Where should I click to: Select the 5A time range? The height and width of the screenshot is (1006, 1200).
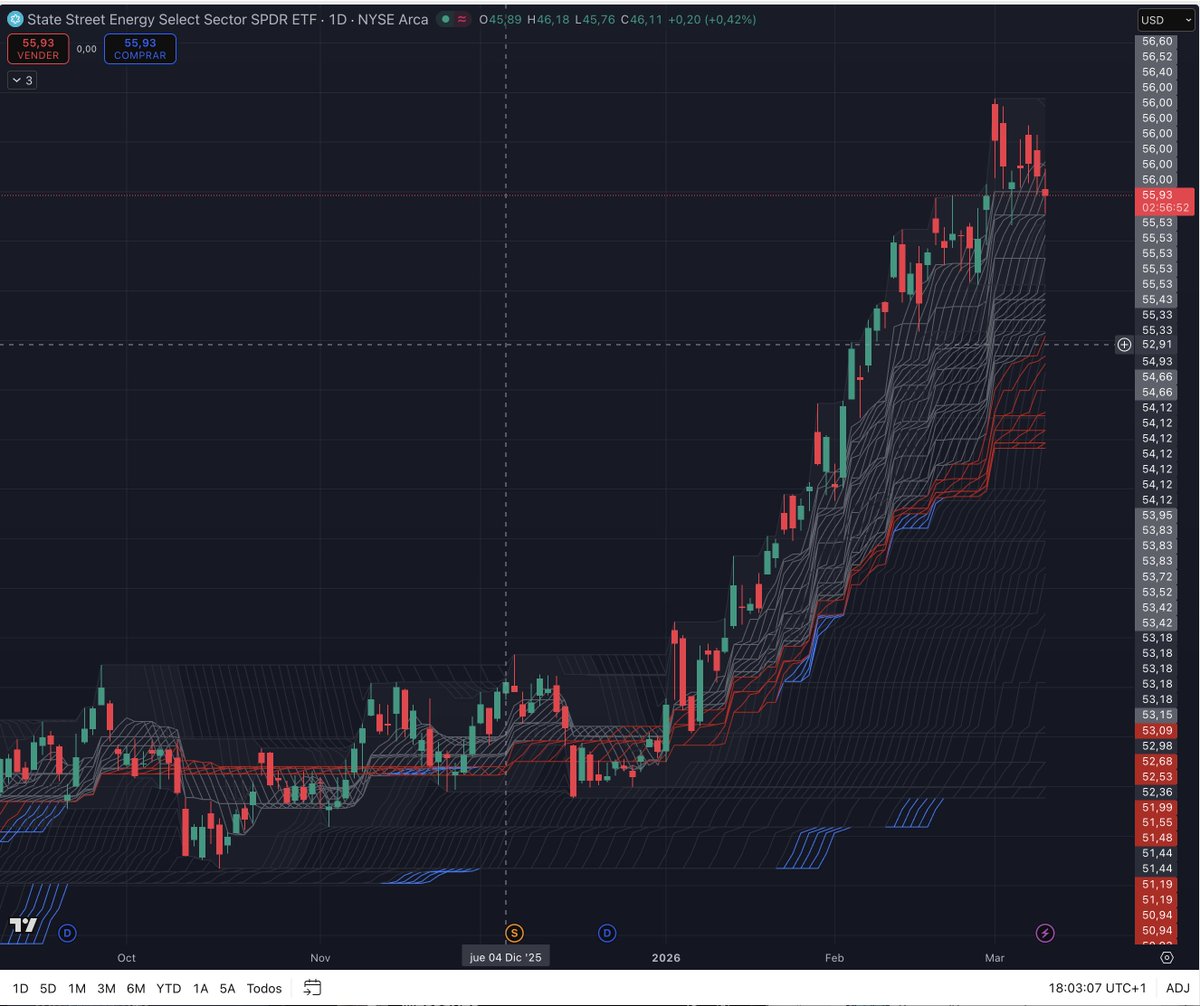pyautogui.click(x=227, y=988)
